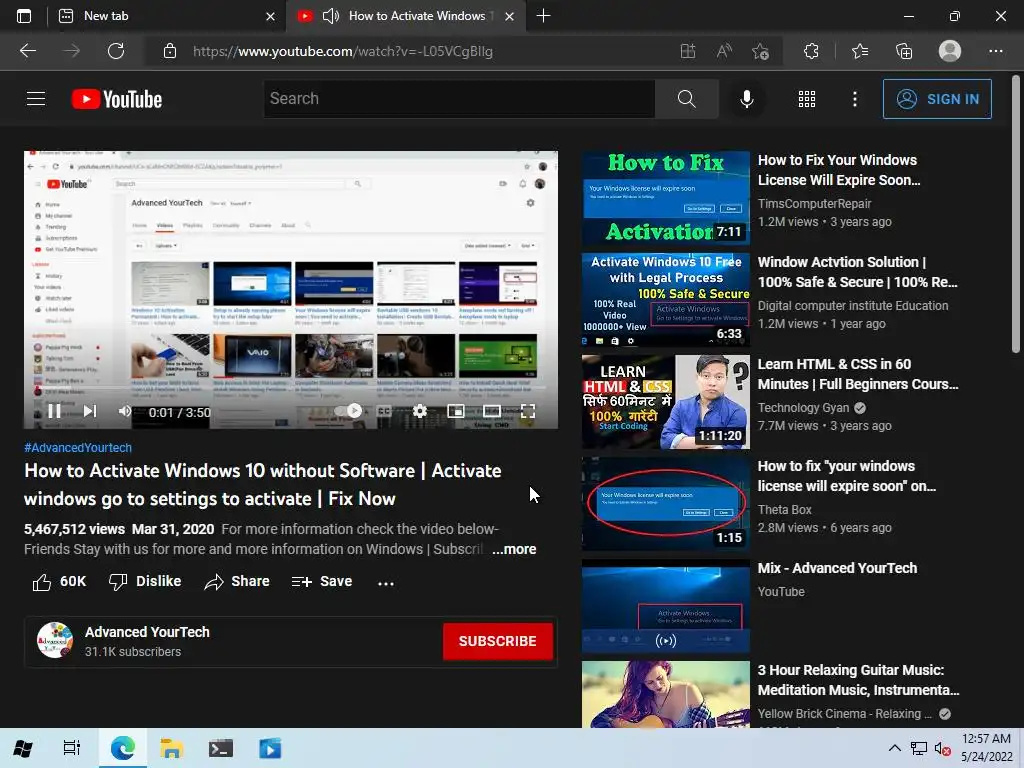Click the page vertical scrollbar
This screenshot has width=1024, height=768.
point(1016,216)
